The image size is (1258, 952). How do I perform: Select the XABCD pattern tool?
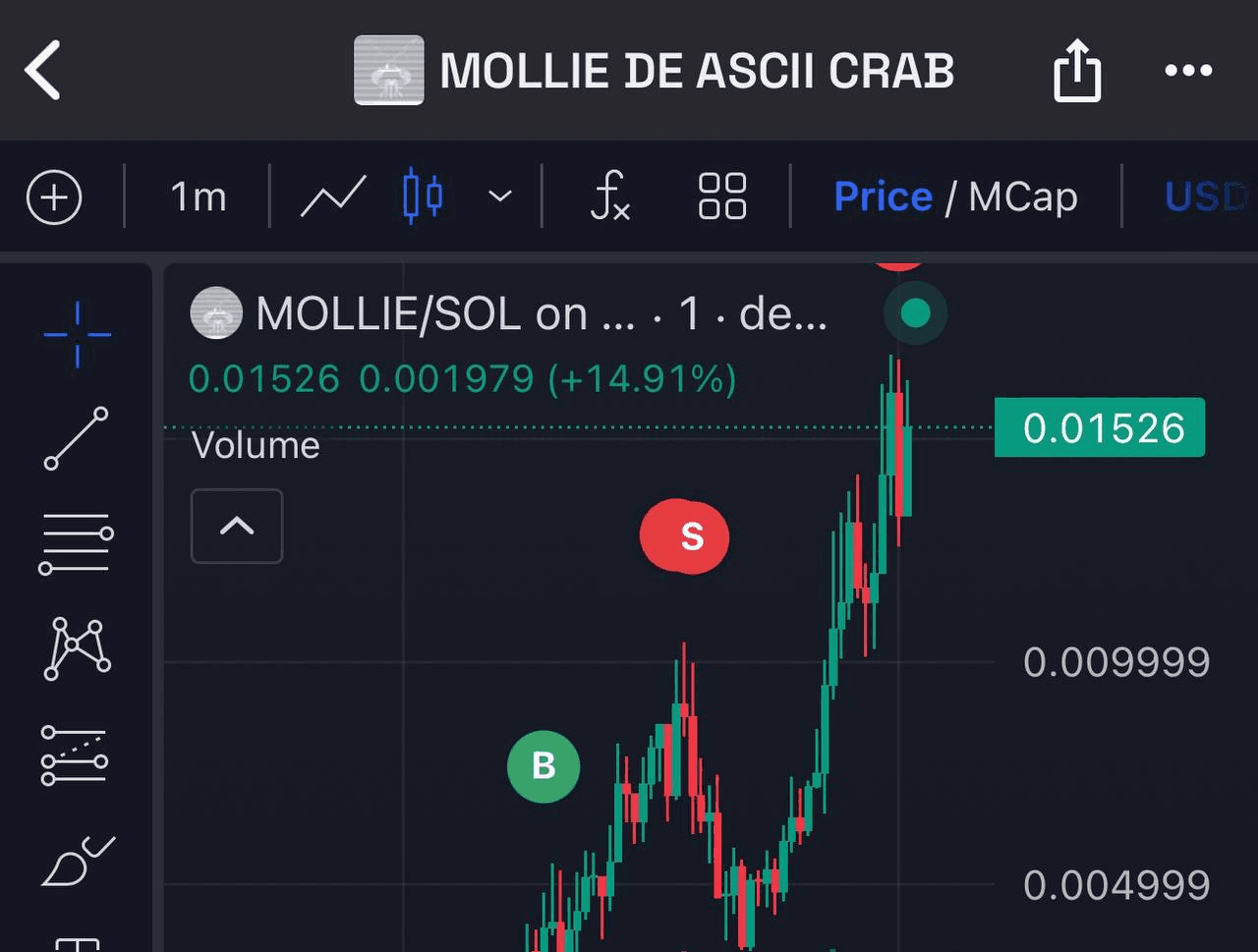[x=77, y=649]
